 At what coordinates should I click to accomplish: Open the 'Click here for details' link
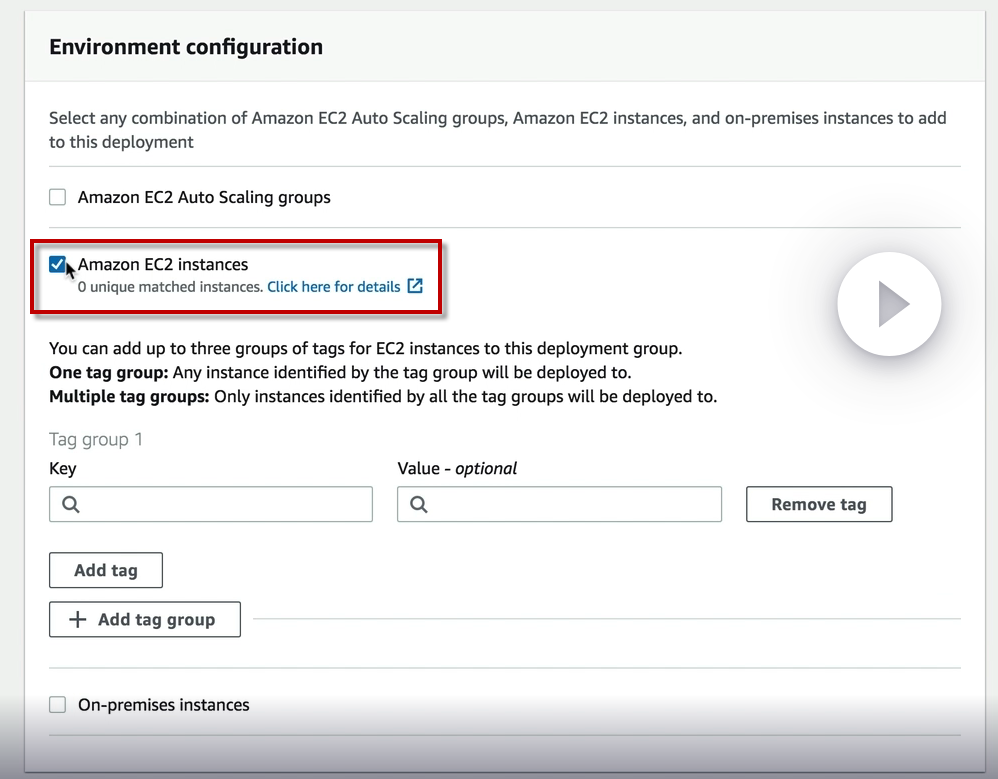pos(333,287)
